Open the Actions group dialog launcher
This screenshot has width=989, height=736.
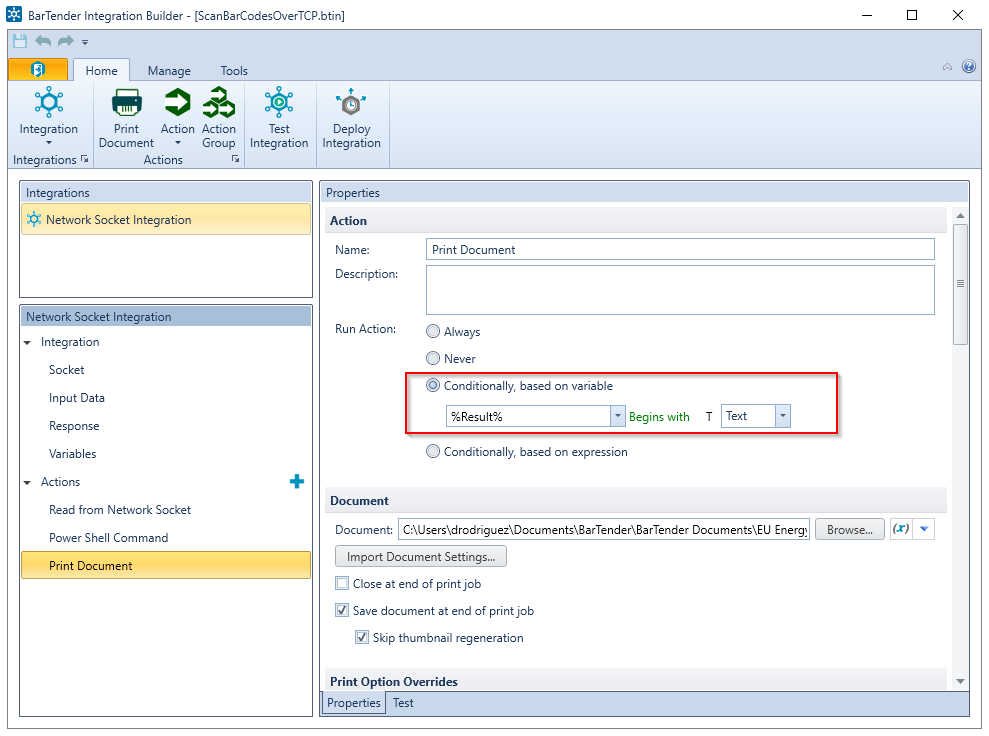click(x=235, y=160)
